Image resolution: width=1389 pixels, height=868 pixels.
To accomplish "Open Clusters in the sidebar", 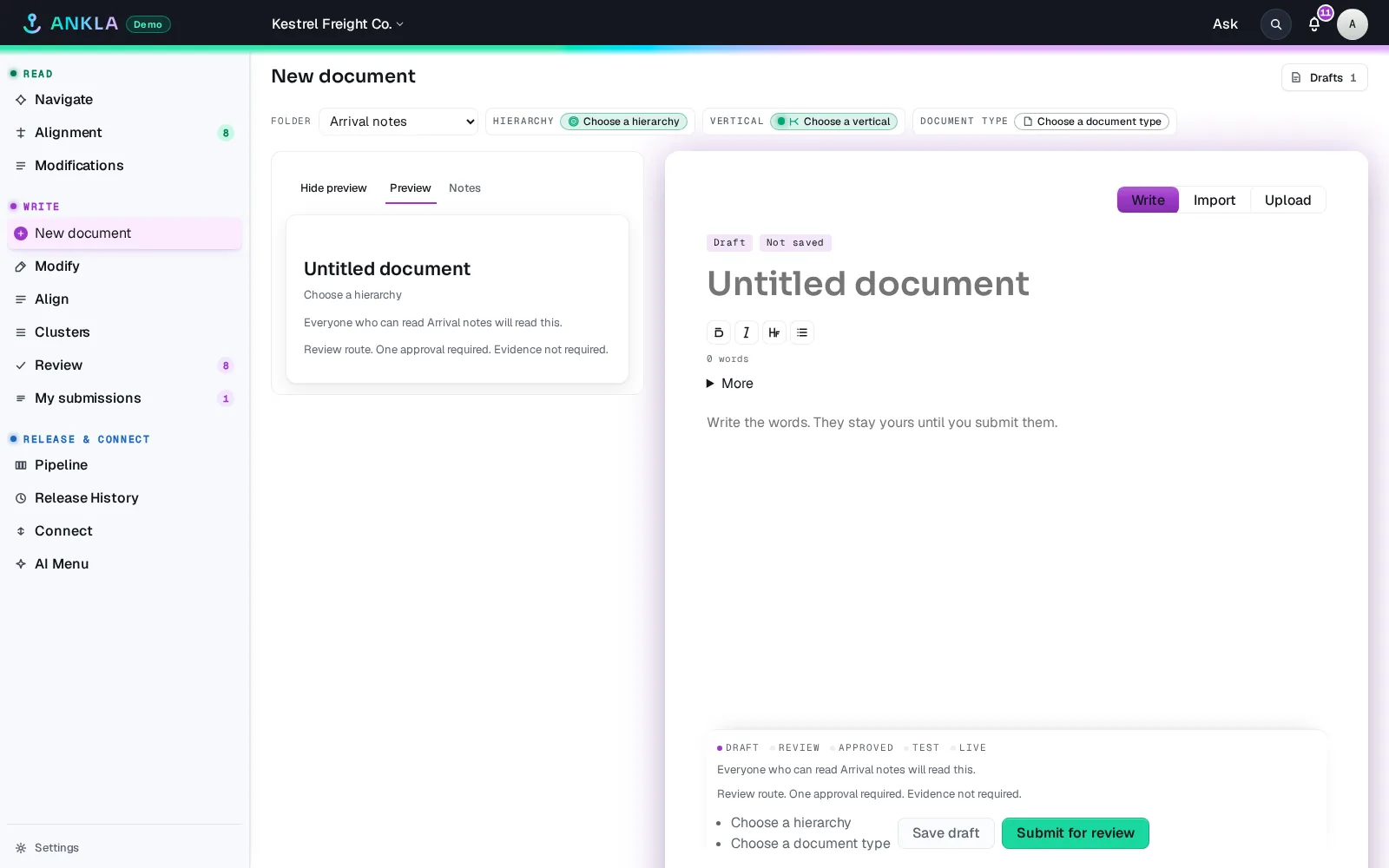I will point(124,332).
